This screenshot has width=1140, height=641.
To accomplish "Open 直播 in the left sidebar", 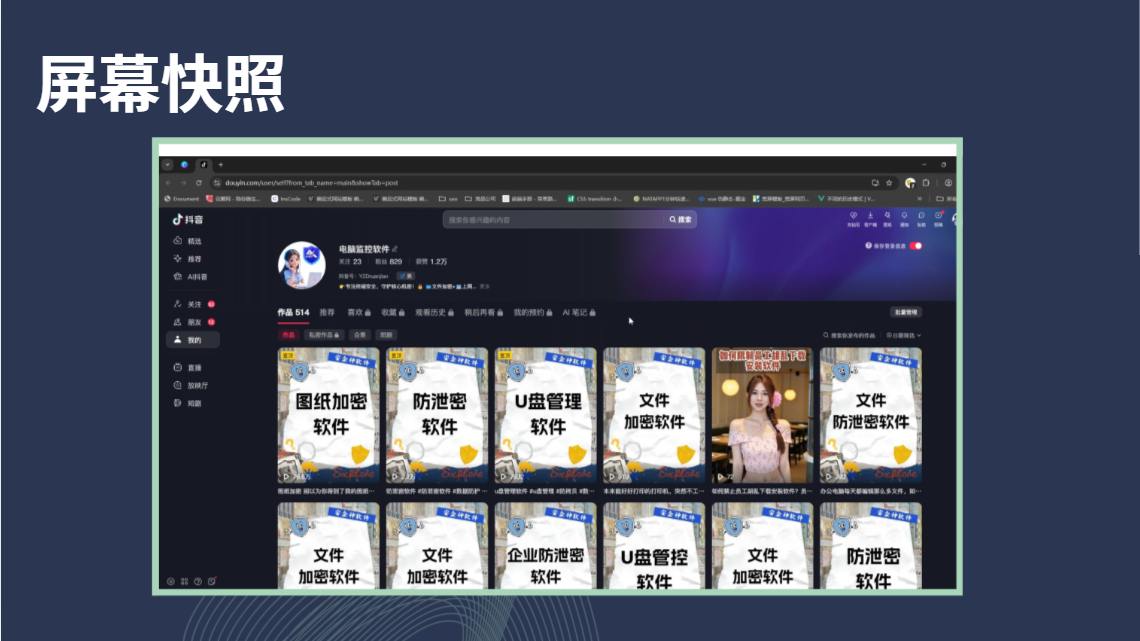I will pos(188,368).
